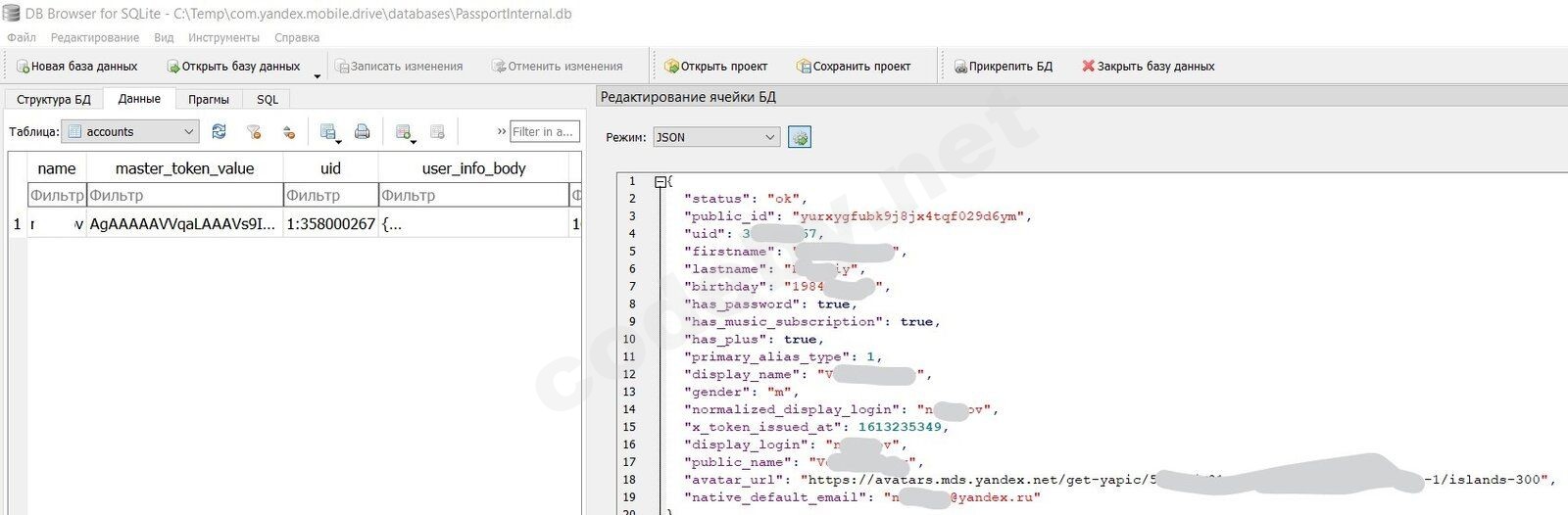This screenshot has height=515, width=1568.
Task: Click the filter field under uid column
Action: (x=330, y=196)
